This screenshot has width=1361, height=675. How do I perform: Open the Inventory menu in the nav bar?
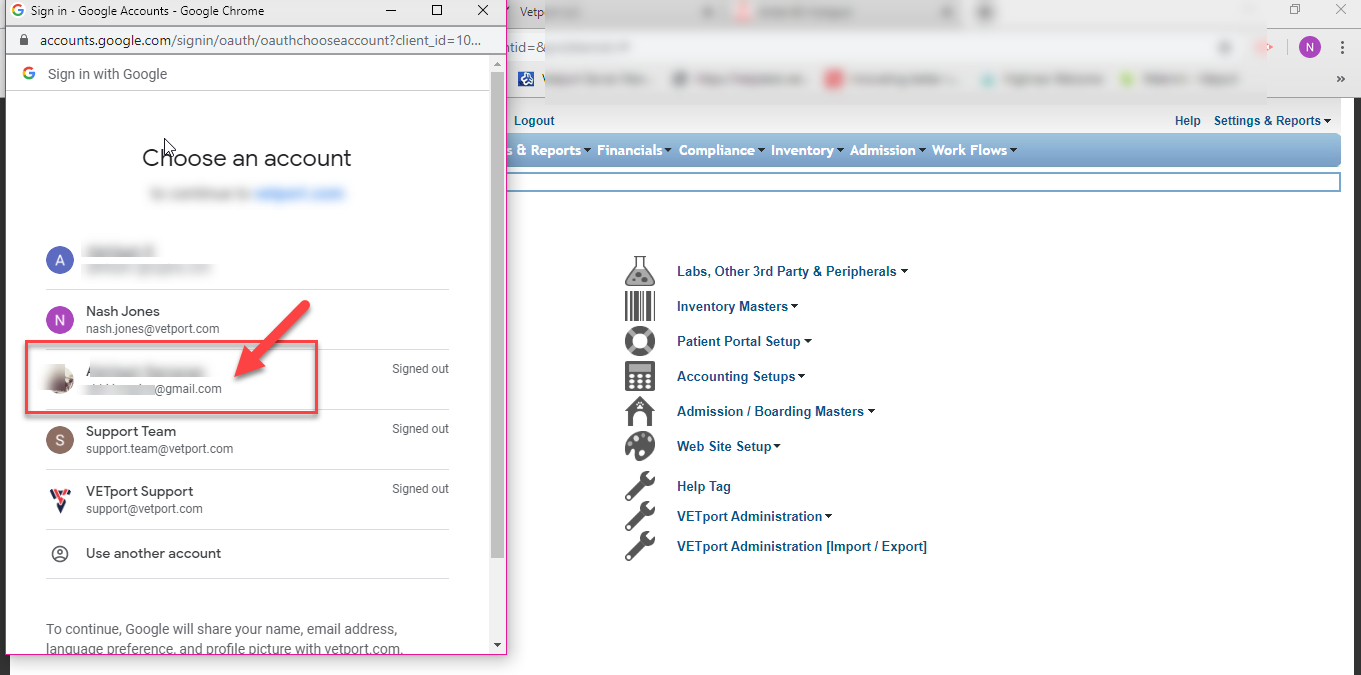tap(807, 150)
